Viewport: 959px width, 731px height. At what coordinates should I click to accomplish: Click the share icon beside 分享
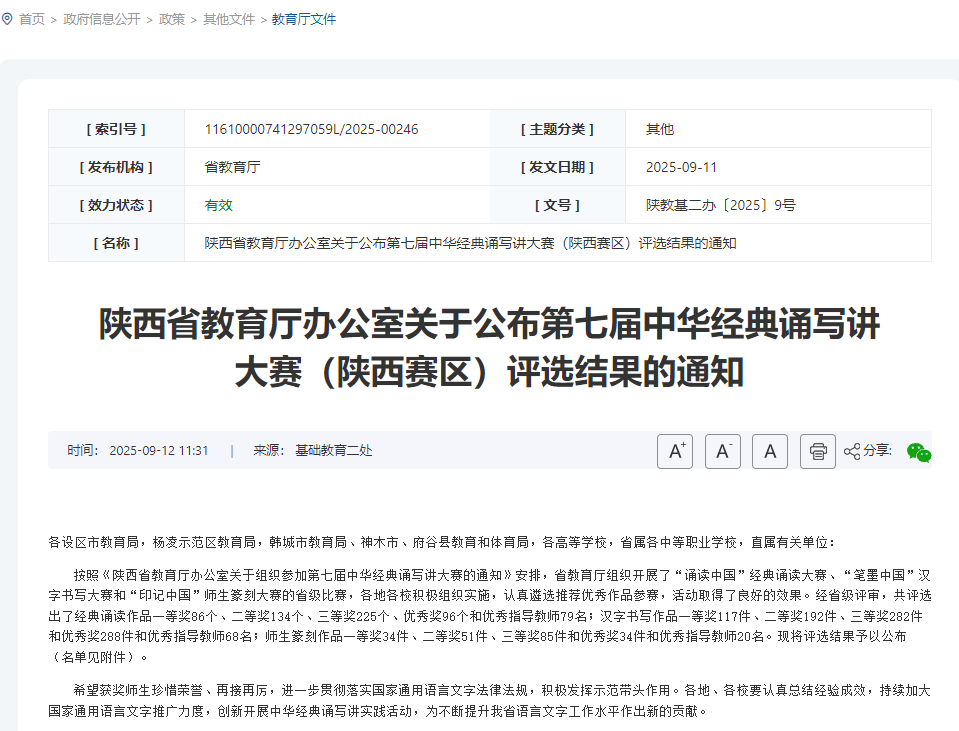852,451
